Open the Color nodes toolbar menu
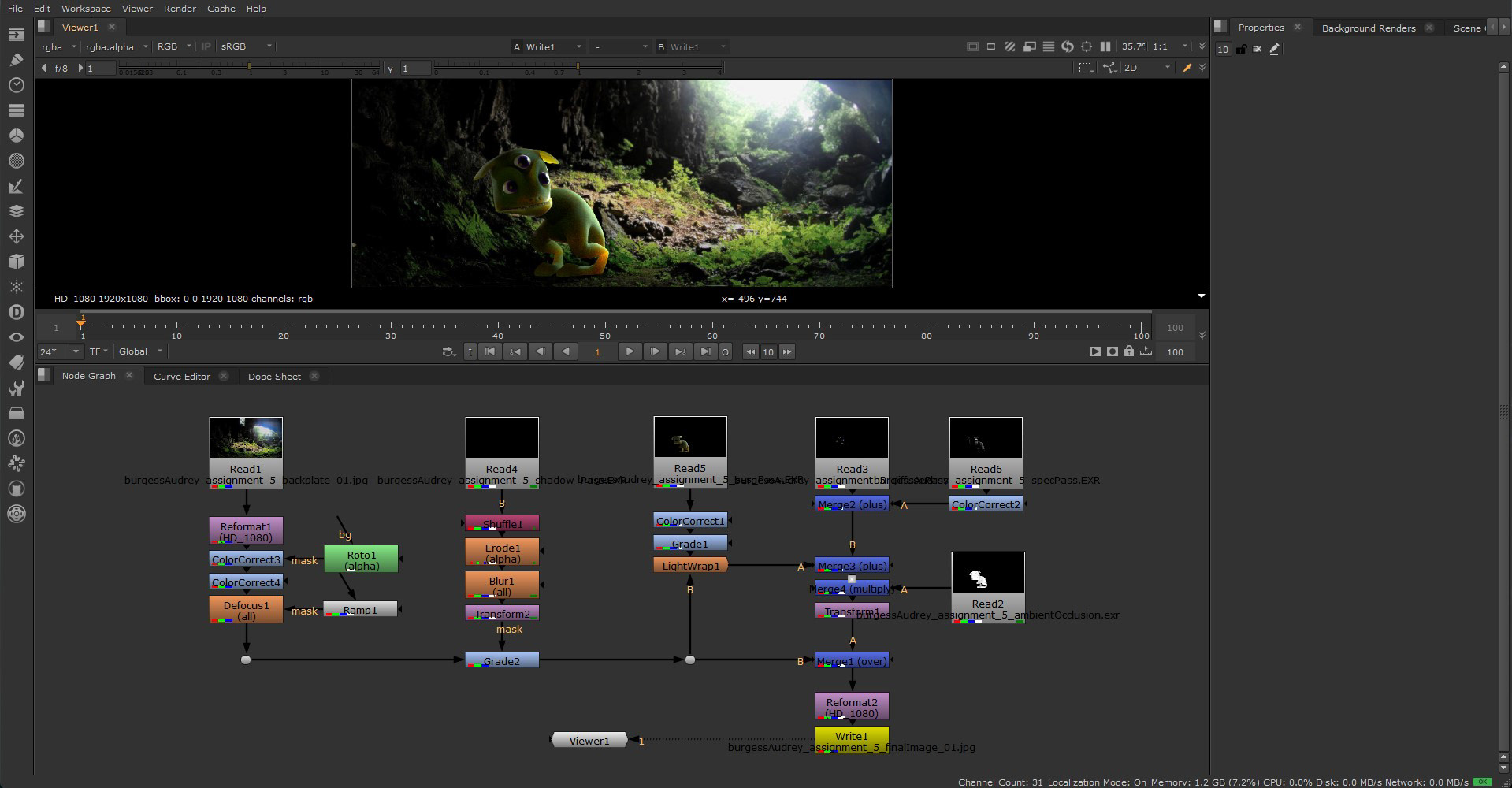Viewport: 1512px width, 788px height. (17, 136)
